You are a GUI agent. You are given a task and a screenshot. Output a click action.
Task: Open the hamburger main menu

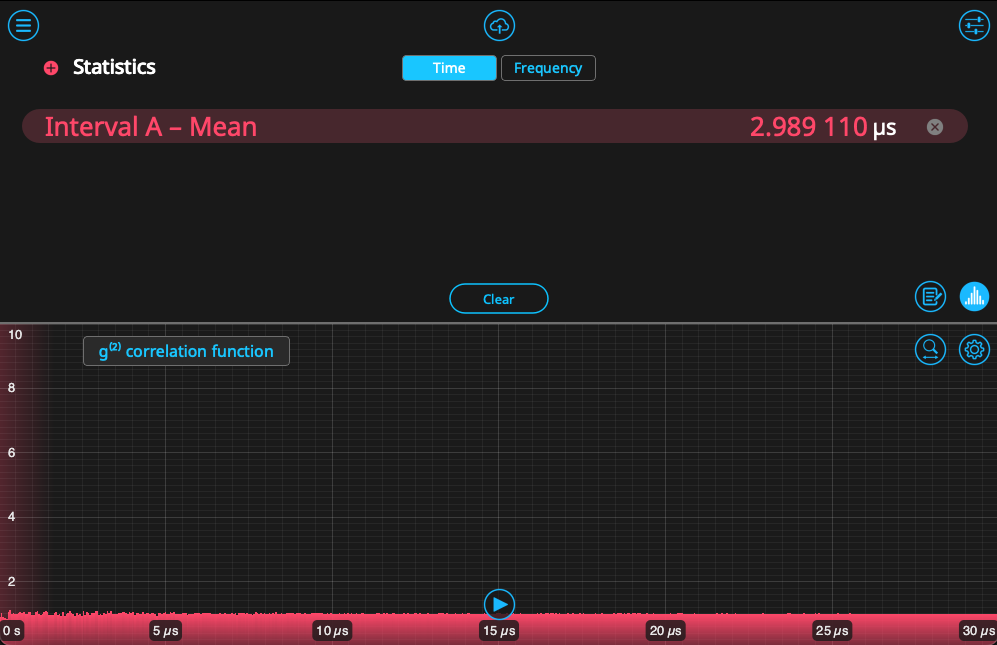pos(23,26)
